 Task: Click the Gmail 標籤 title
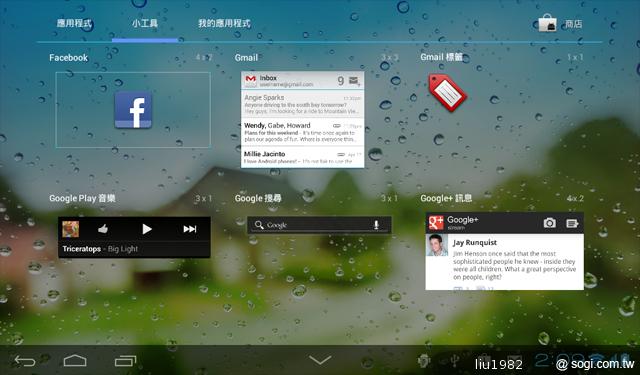pyautogui.click(x=442, y=57)
